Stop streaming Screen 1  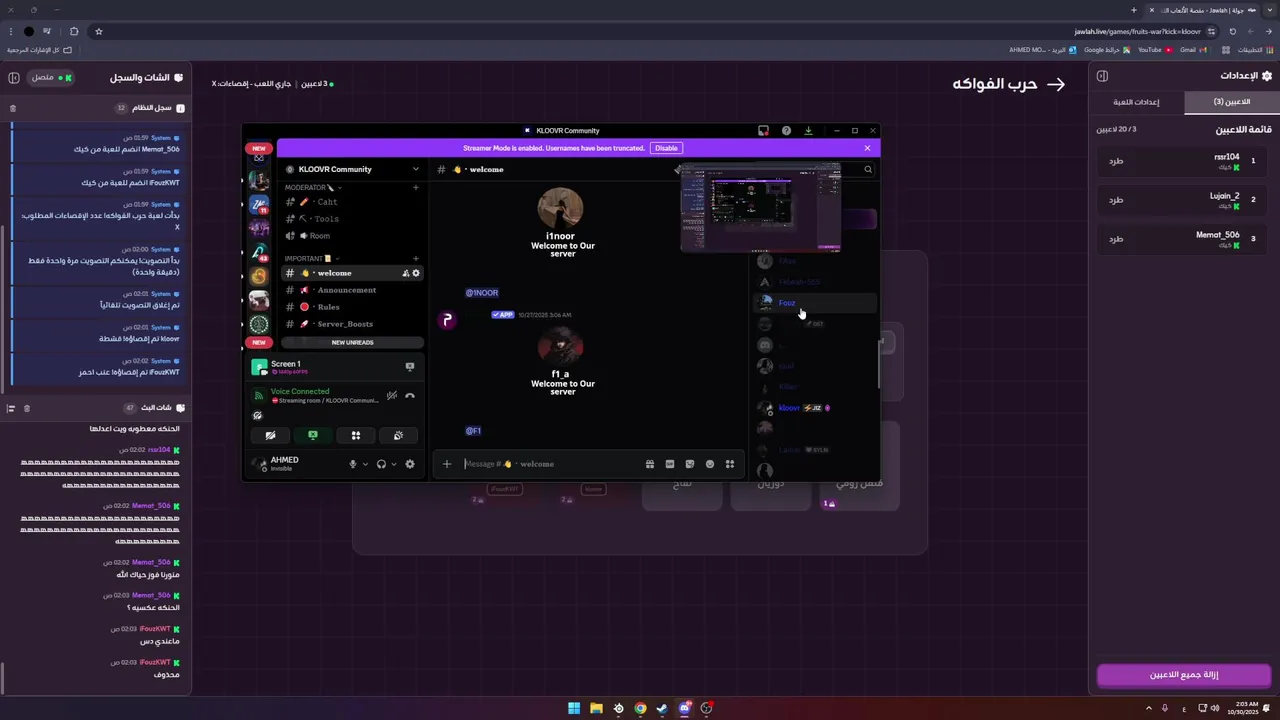[x=410, y=367]
